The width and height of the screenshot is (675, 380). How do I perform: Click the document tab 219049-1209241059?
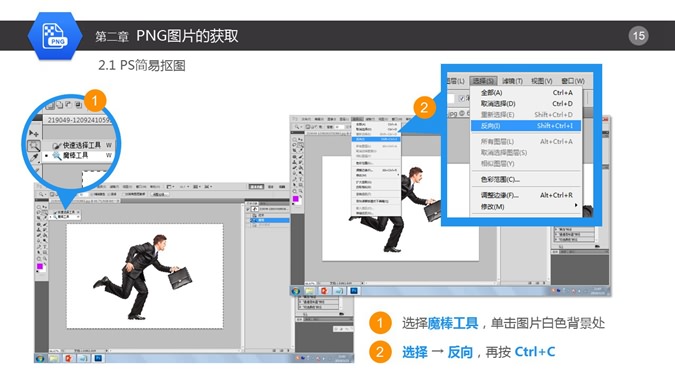[x=80, y=120]
